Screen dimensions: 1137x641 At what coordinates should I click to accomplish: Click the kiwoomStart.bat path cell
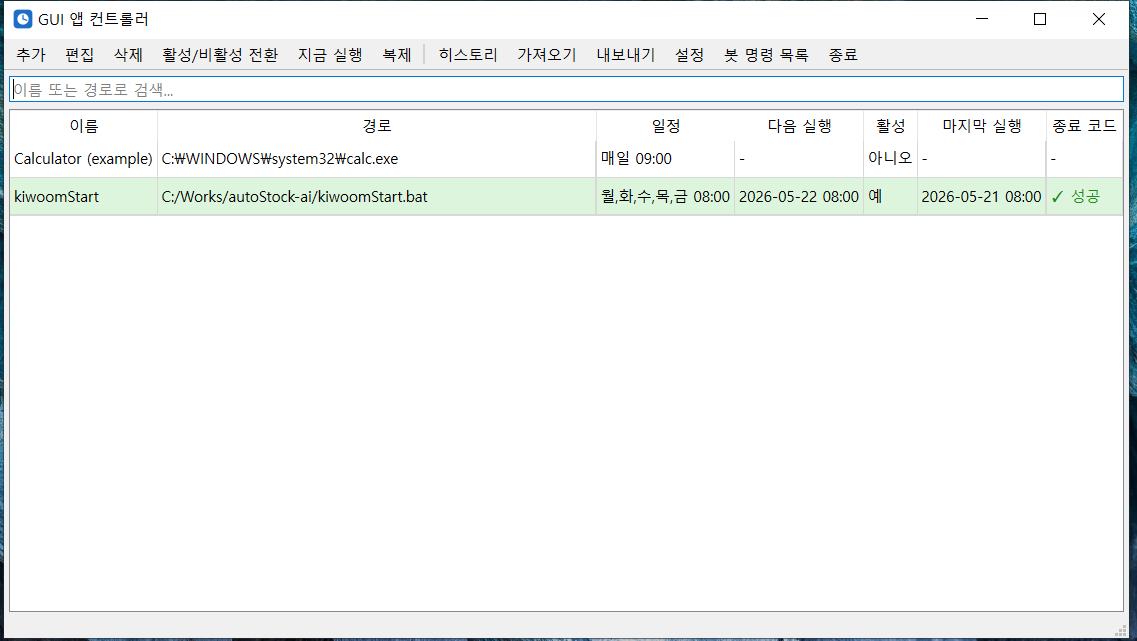tap(377, 197)
